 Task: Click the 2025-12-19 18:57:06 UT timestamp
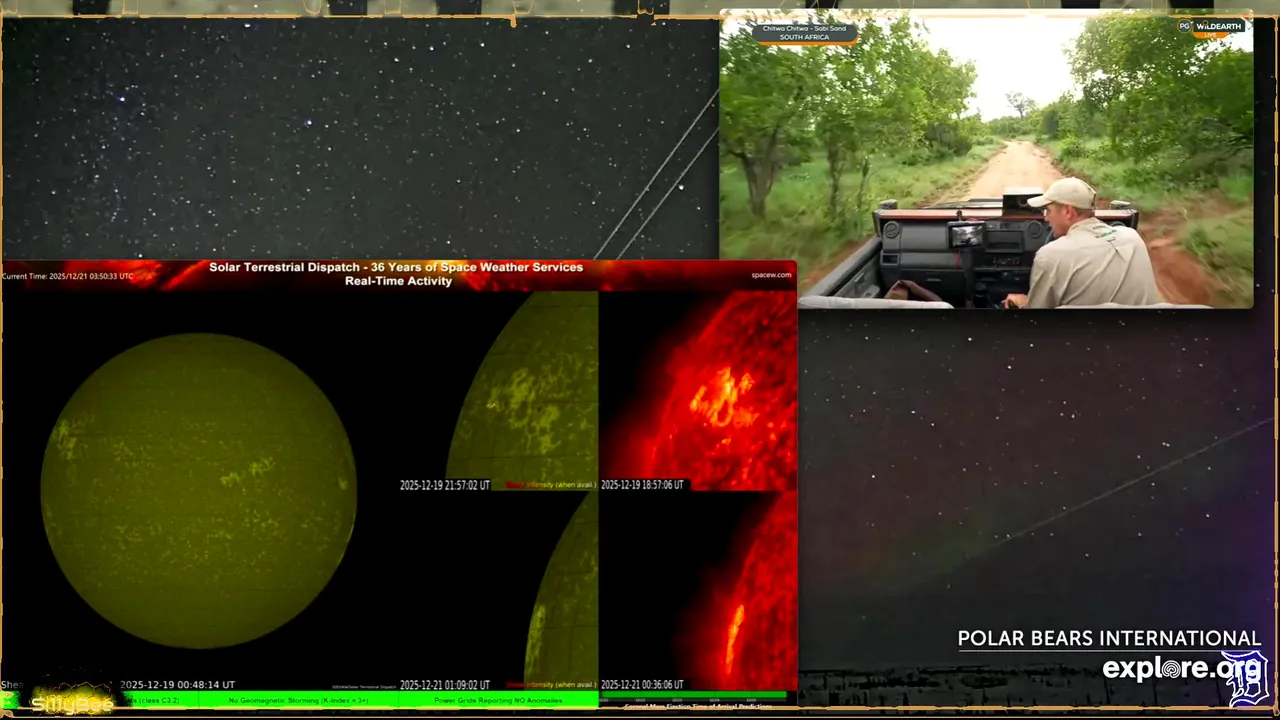642,485
